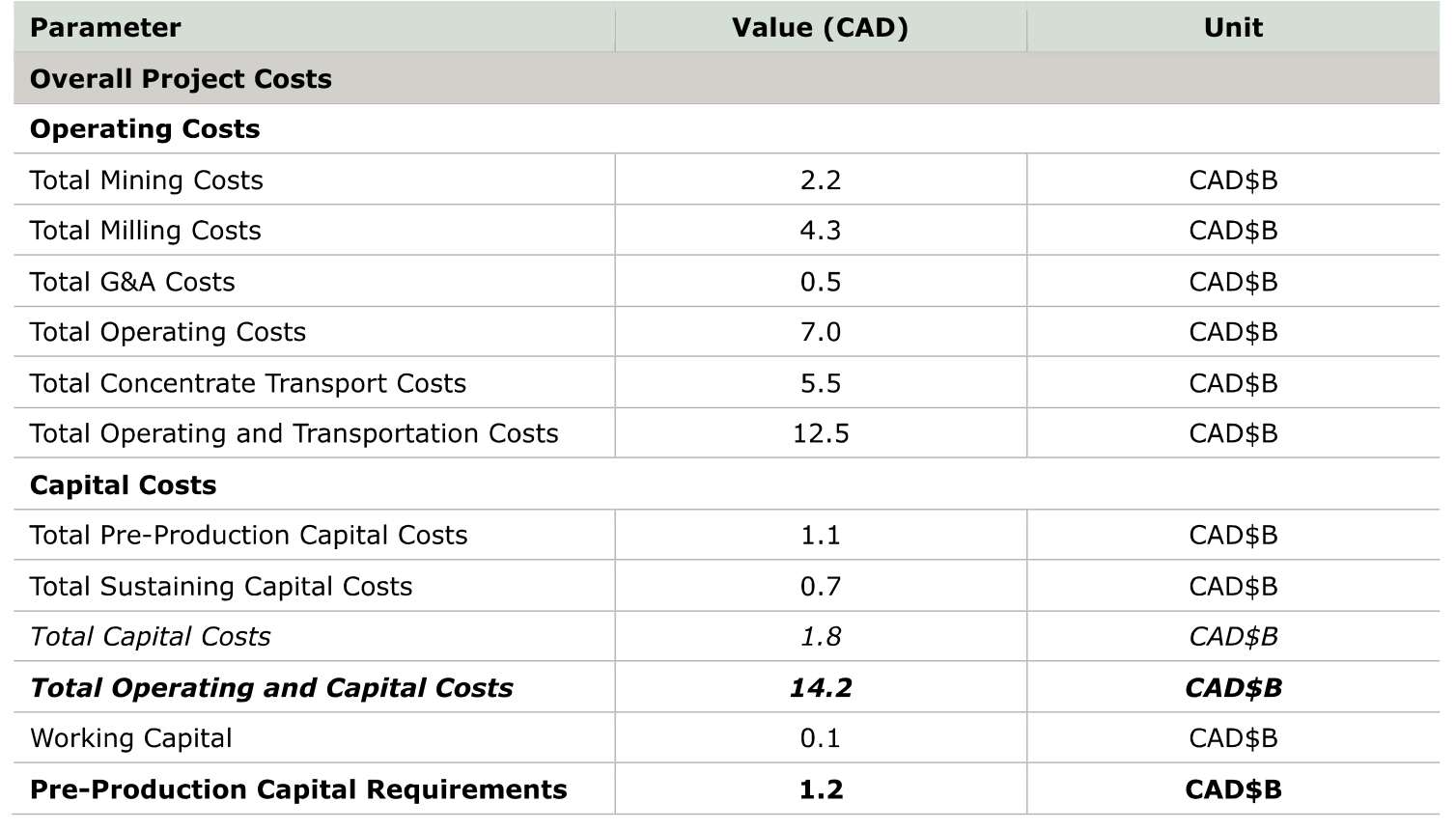Click the 0.7 Sustaining Capital Costs value
This screenshot has width=1456, height=830.
coord(820,586)
